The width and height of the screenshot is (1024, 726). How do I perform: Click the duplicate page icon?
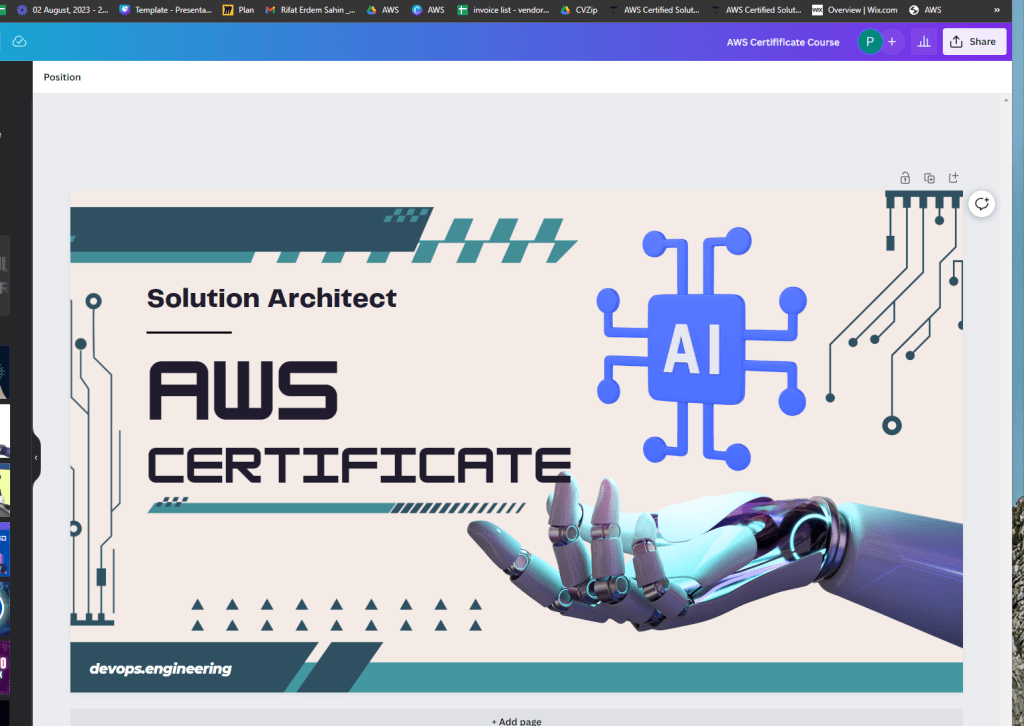coord(929,178)
